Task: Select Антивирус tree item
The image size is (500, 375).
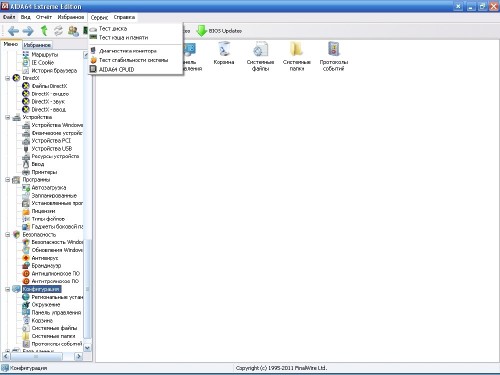Action: point(45,258)
